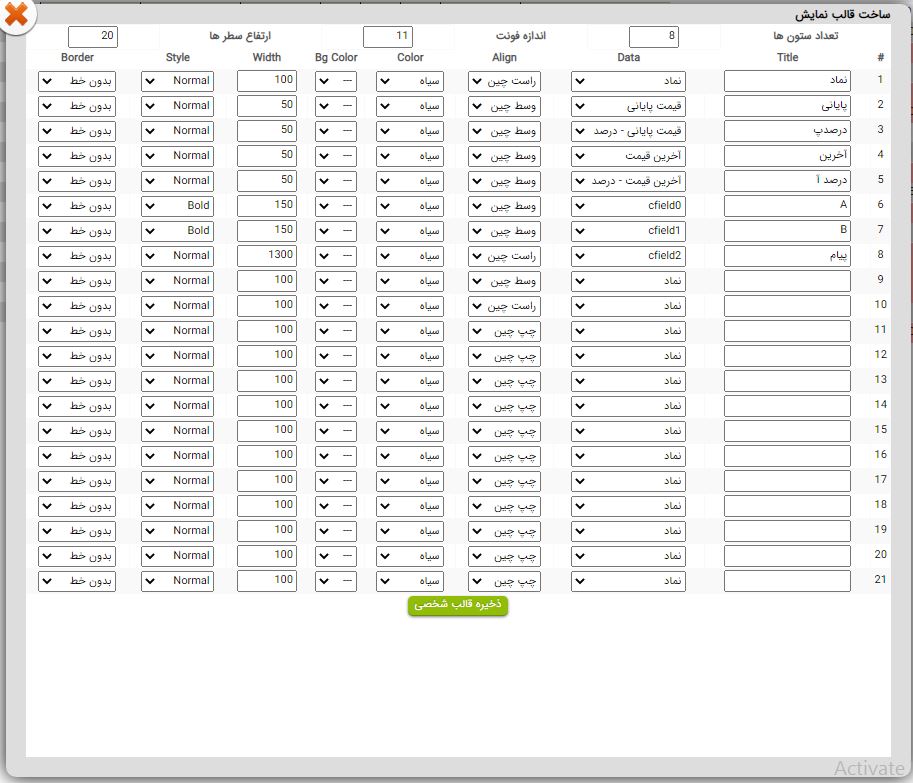Expand the Align dropdown in row 11
This screenshot has width=913, height=783.
coord(504,331)
